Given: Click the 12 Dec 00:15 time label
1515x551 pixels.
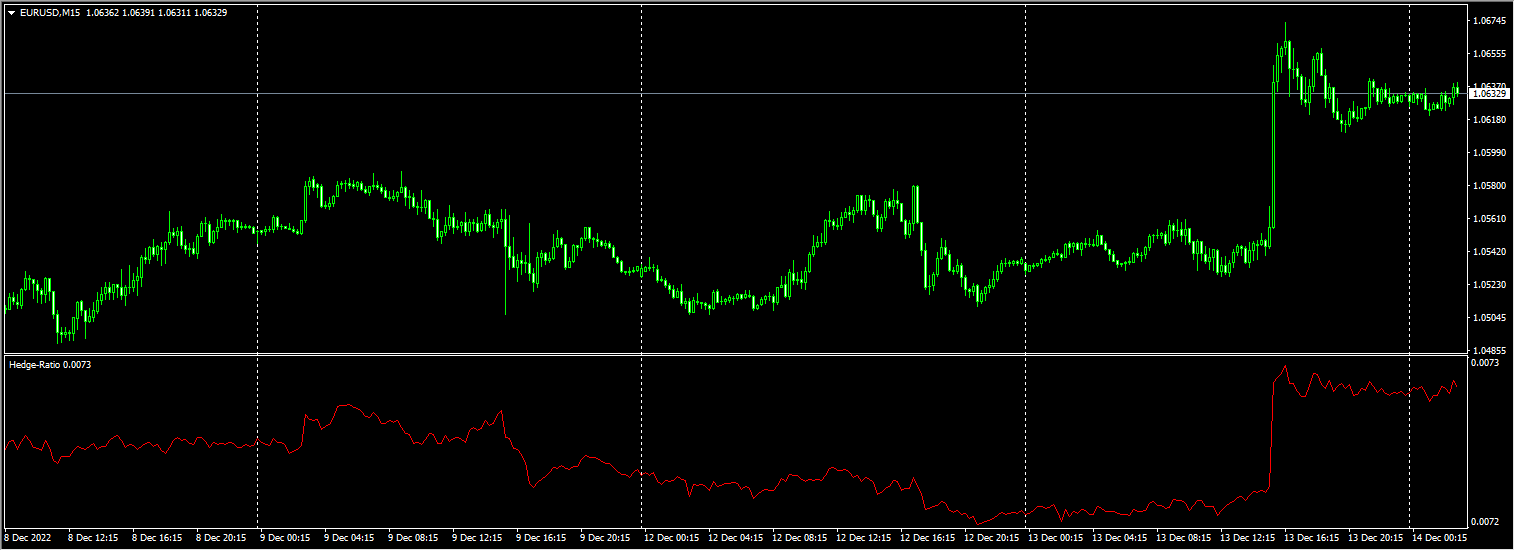Looking at the screenshot, I should pyautogui.click(x=672, y=537).
